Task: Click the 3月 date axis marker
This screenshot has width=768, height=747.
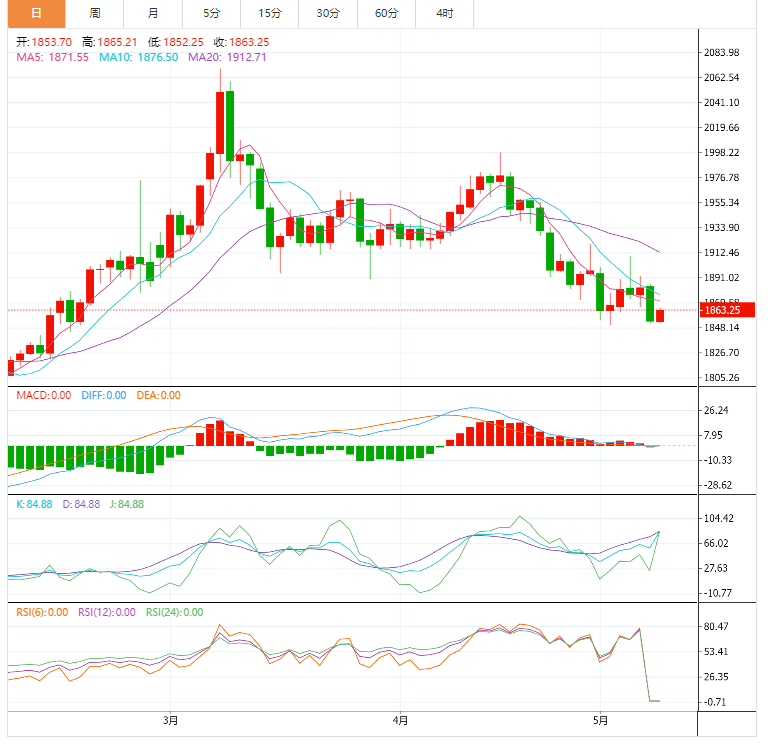Action: tap(170, 721)
